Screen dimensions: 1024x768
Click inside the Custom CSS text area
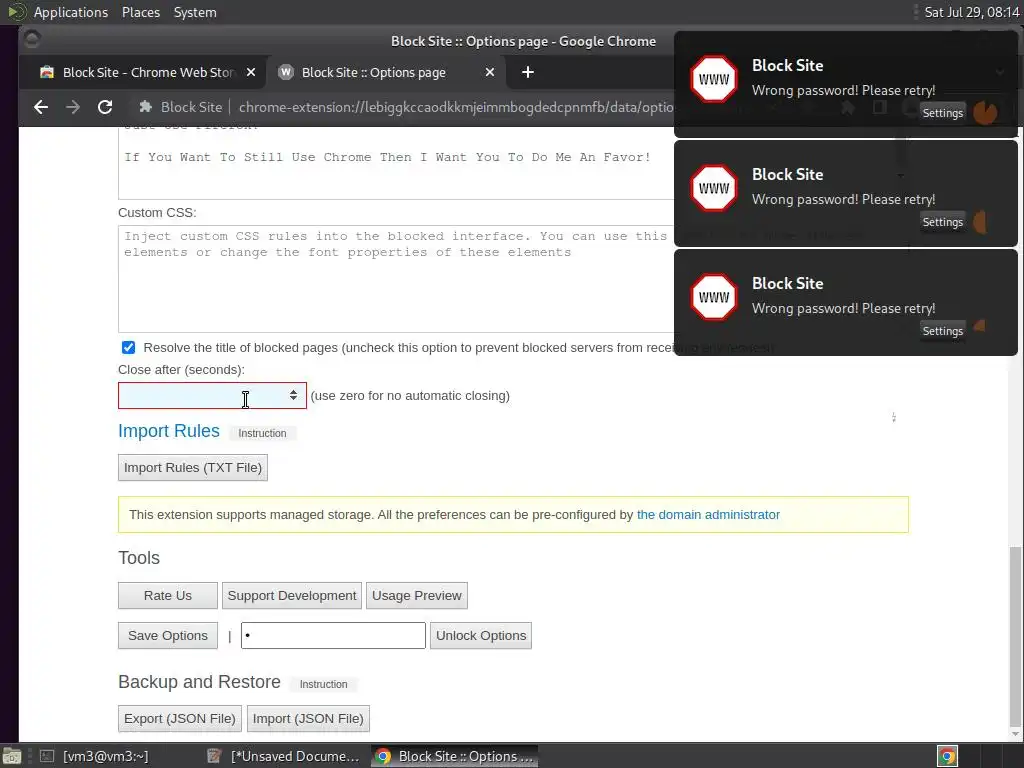[396, 279]
